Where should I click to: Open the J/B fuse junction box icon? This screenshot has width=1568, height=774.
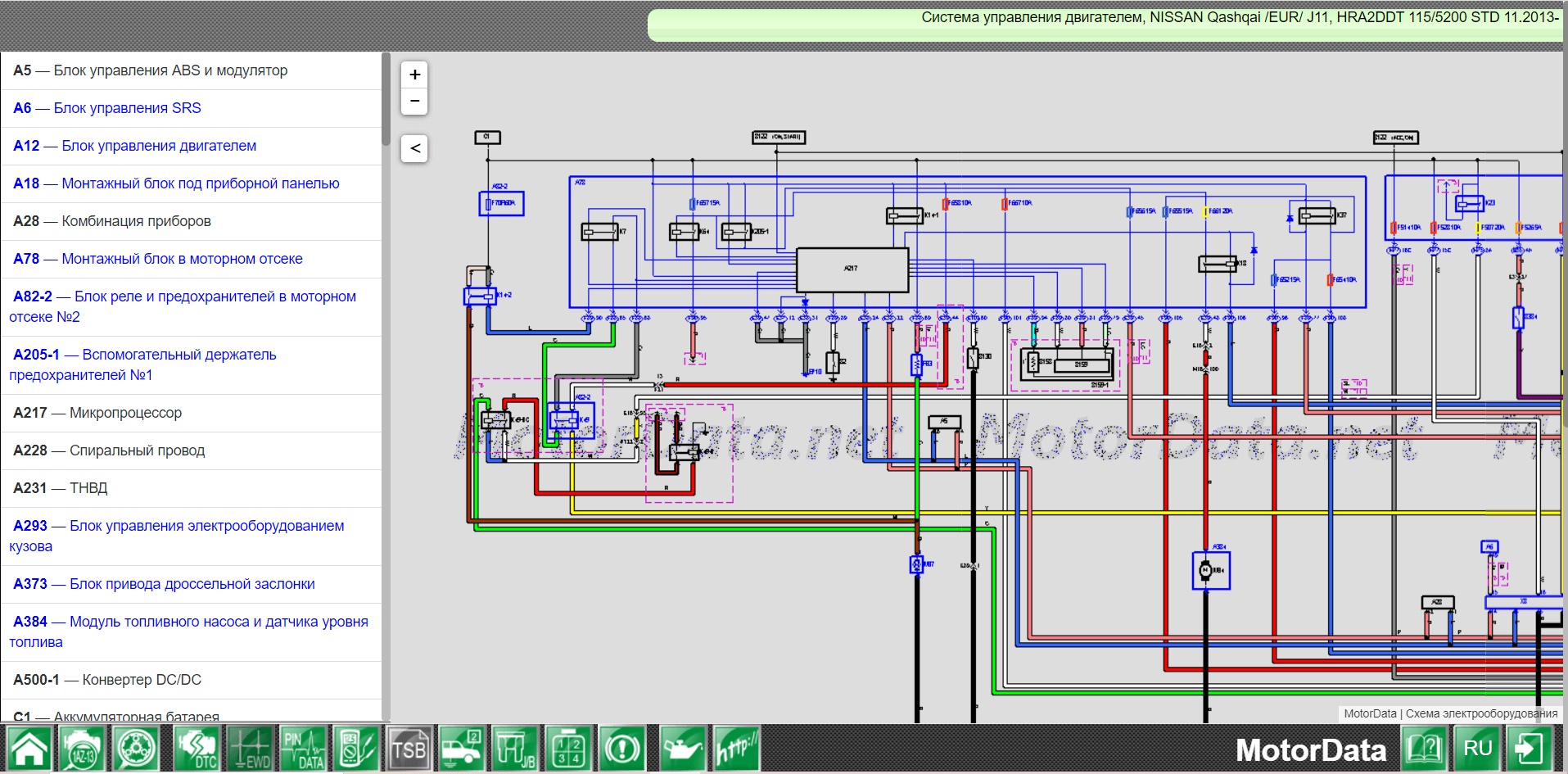click(515, 749)
